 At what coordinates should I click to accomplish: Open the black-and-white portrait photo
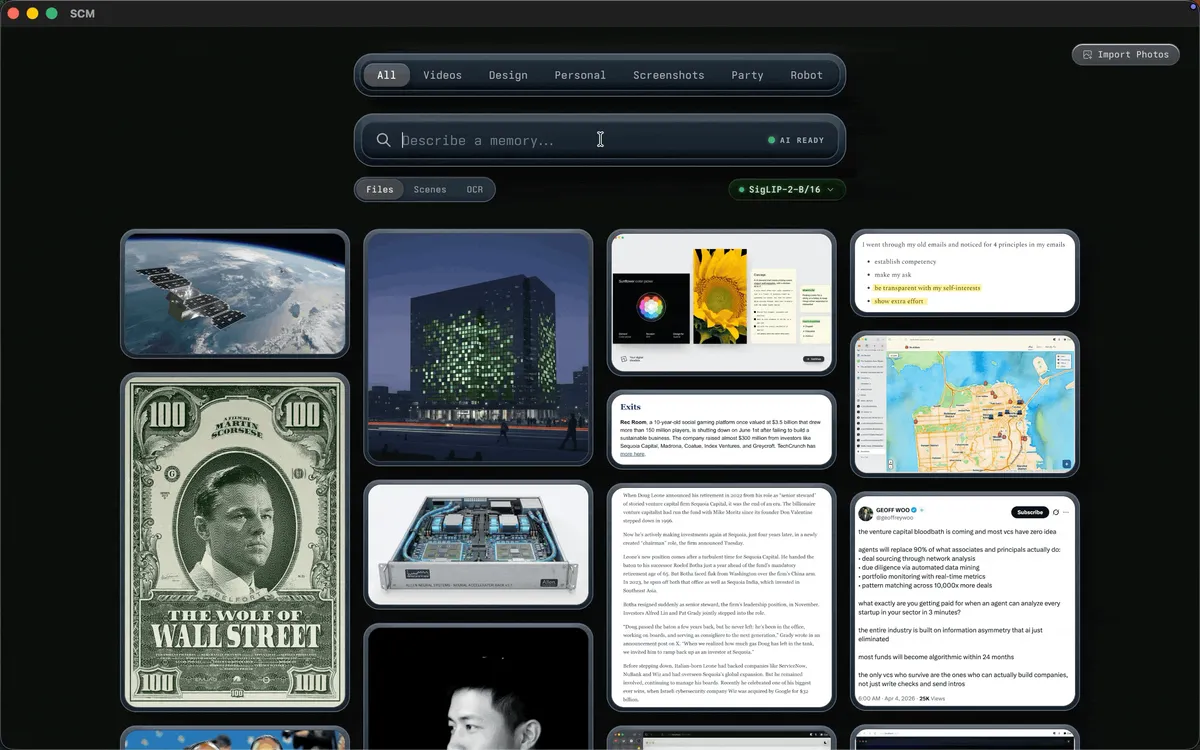[478, 688]
